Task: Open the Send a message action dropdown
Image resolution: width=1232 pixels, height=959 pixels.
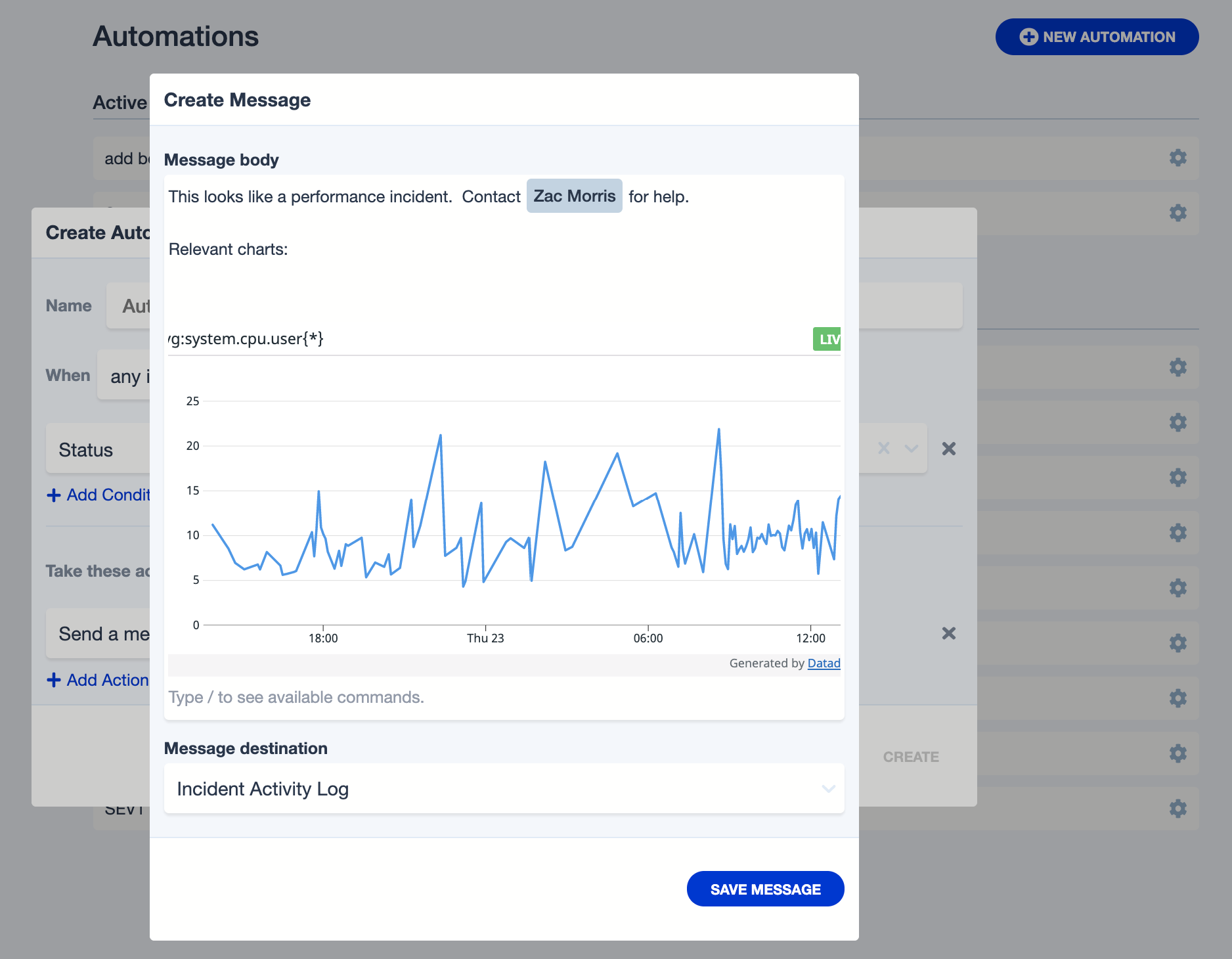Action: pyautogui.click(x=99, y=634)
